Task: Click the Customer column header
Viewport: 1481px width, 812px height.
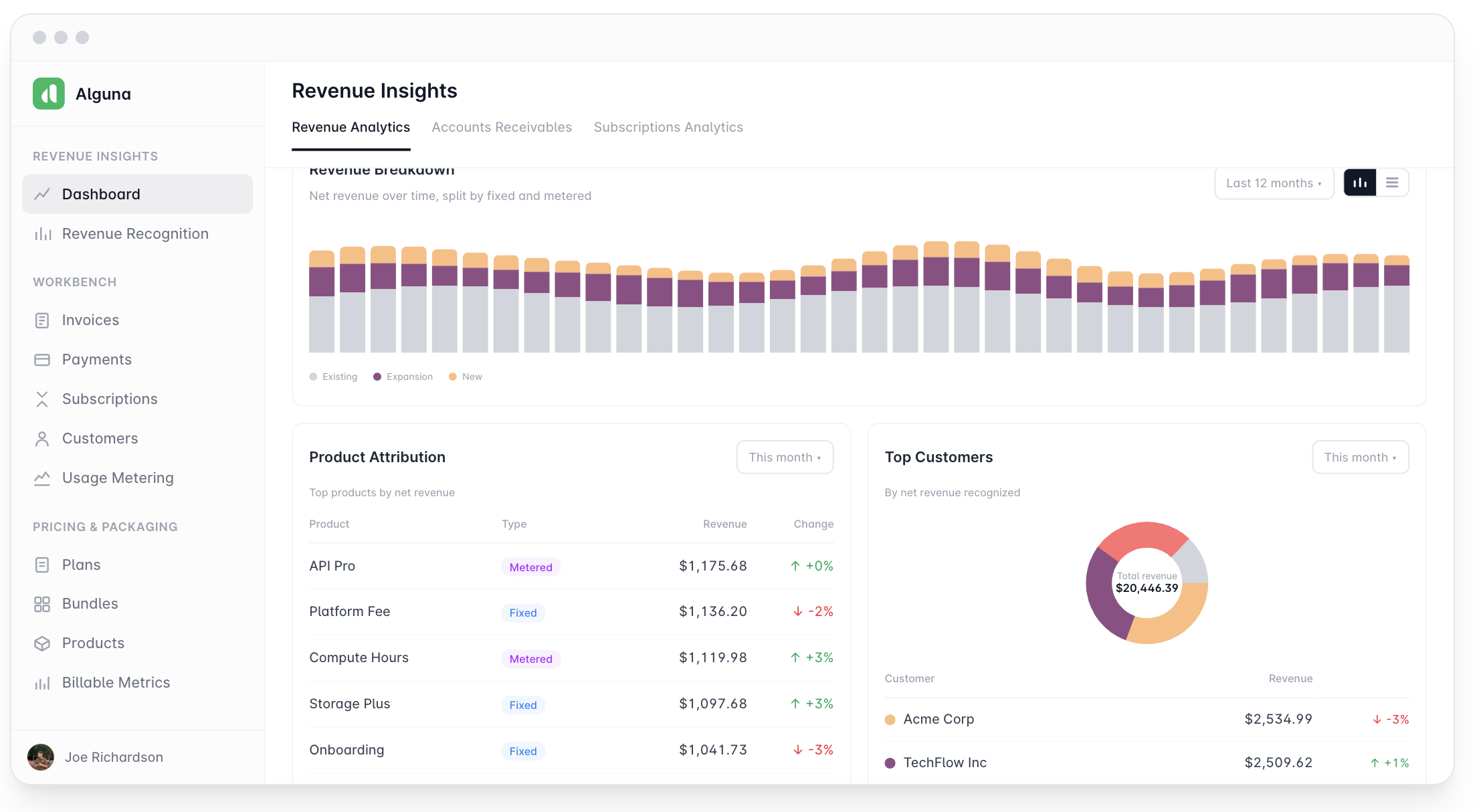Action: point(909,679)
